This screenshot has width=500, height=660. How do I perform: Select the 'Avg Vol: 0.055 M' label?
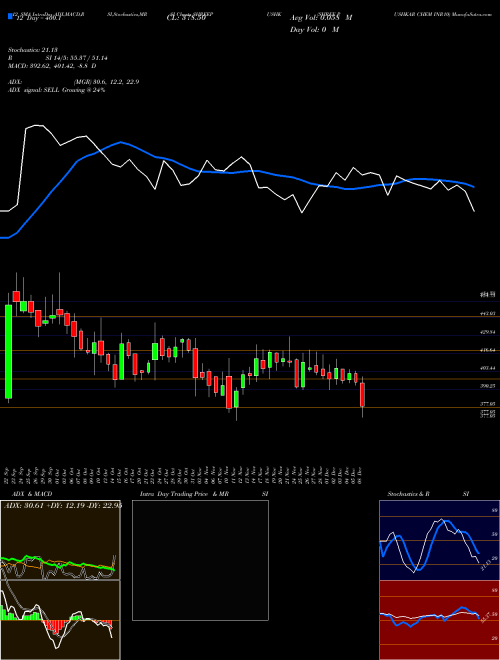coord(321,18)
